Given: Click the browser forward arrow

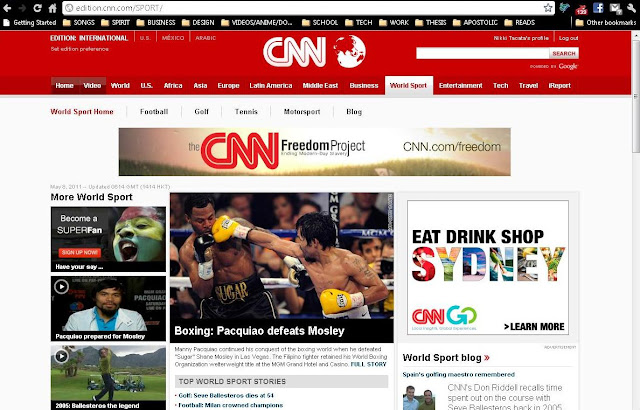Looking at the screenshot, I should [22, 8].
